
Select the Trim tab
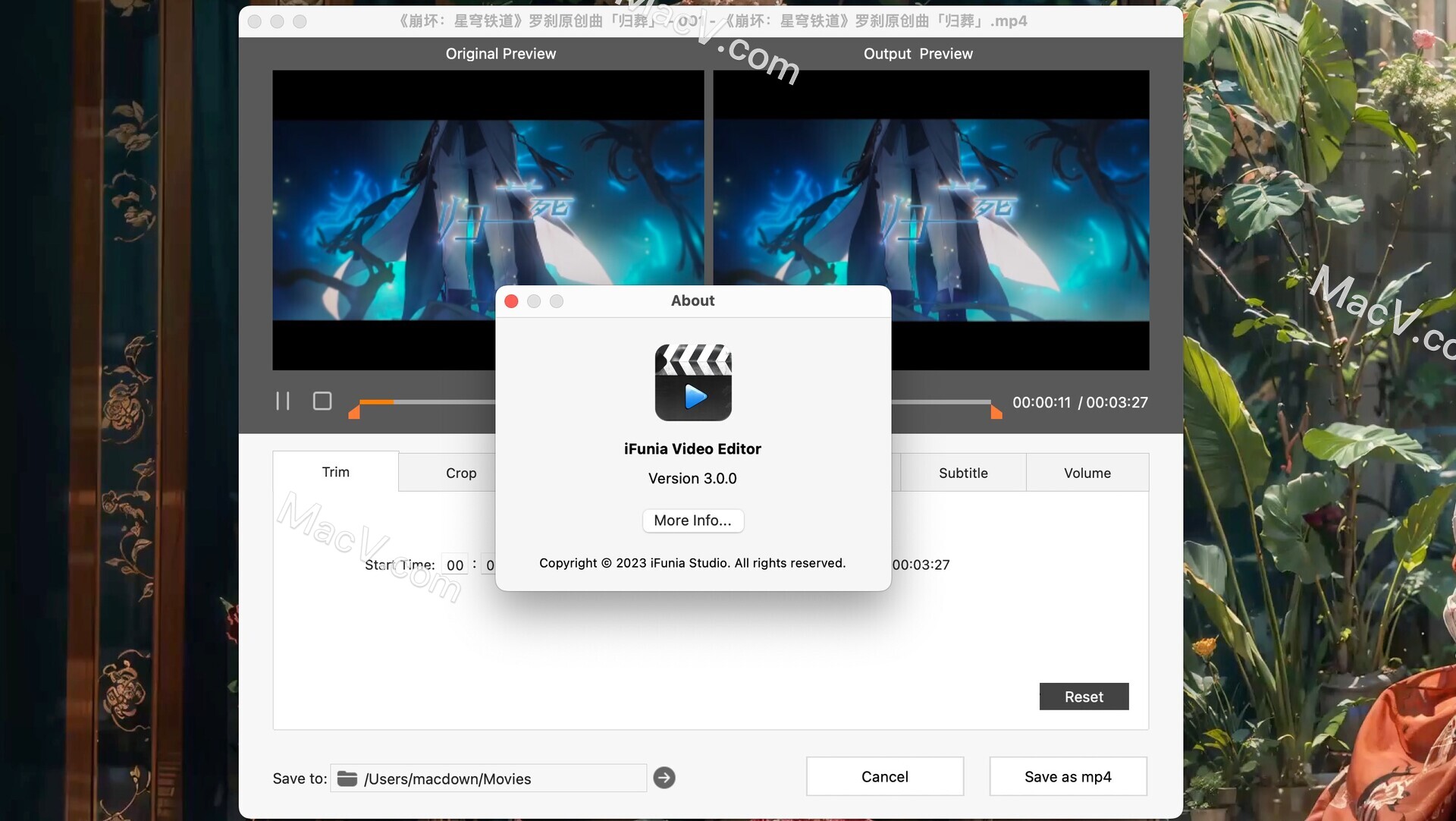pyautogui.click(x=335, y=471)
